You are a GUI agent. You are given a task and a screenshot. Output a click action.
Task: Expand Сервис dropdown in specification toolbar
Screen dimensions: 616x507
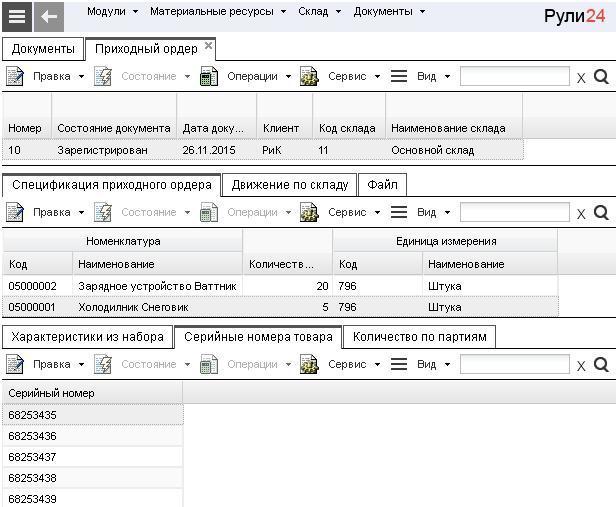click(x=377, y=213)
